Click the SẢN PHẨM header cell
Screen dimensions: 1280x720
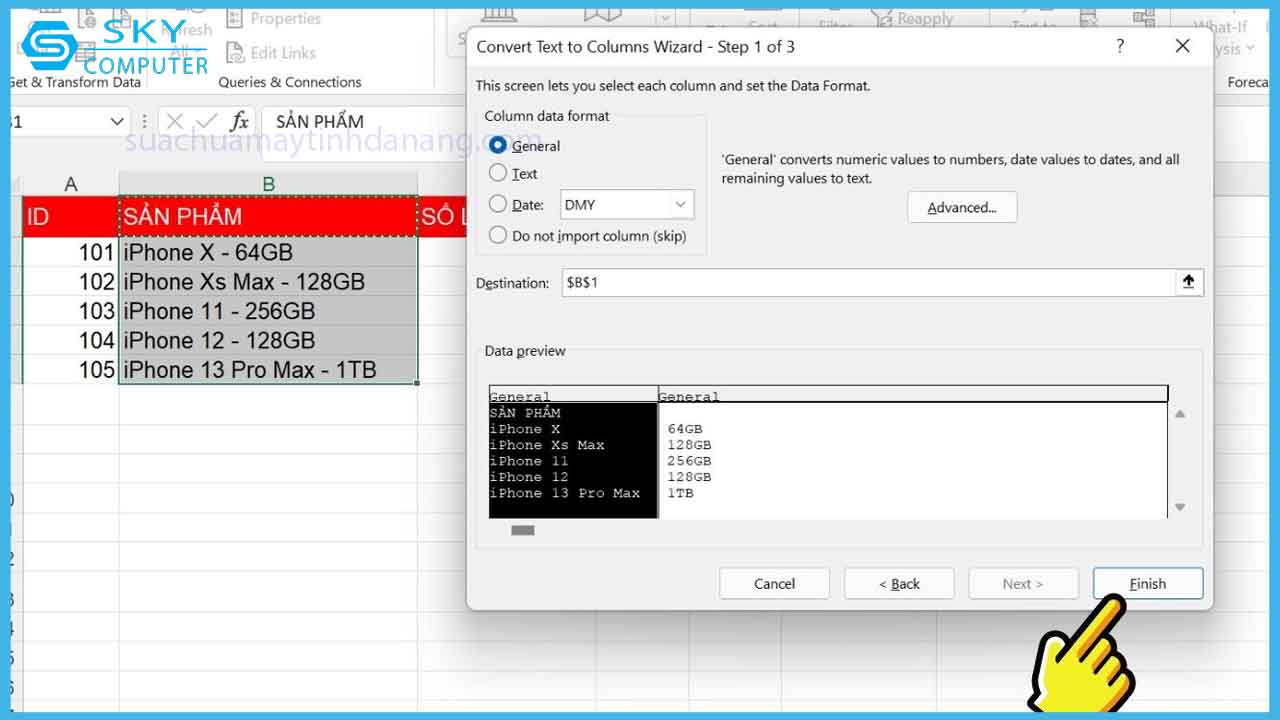pyautogui.click(x=268, y=216)
